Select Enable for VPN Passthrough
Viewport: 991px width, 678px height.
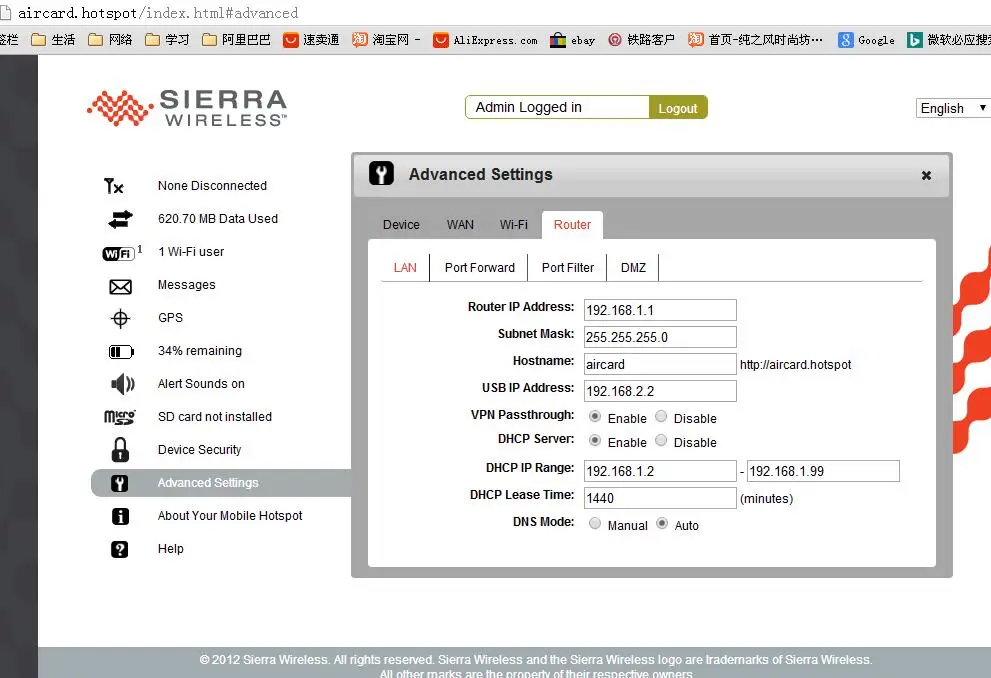595,416
